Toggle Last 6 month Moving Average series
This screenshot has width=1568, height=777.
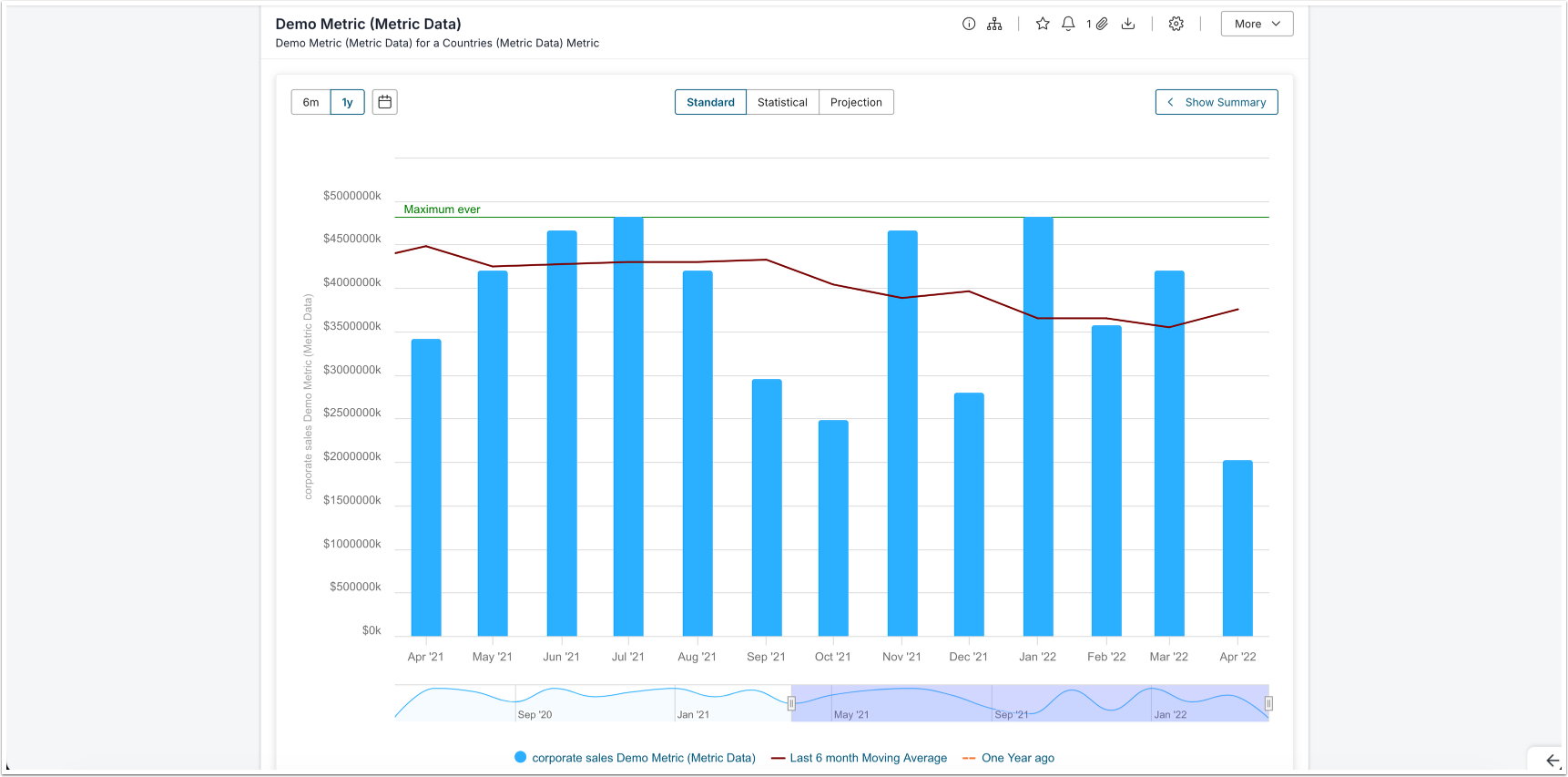(x=860, y=758)
